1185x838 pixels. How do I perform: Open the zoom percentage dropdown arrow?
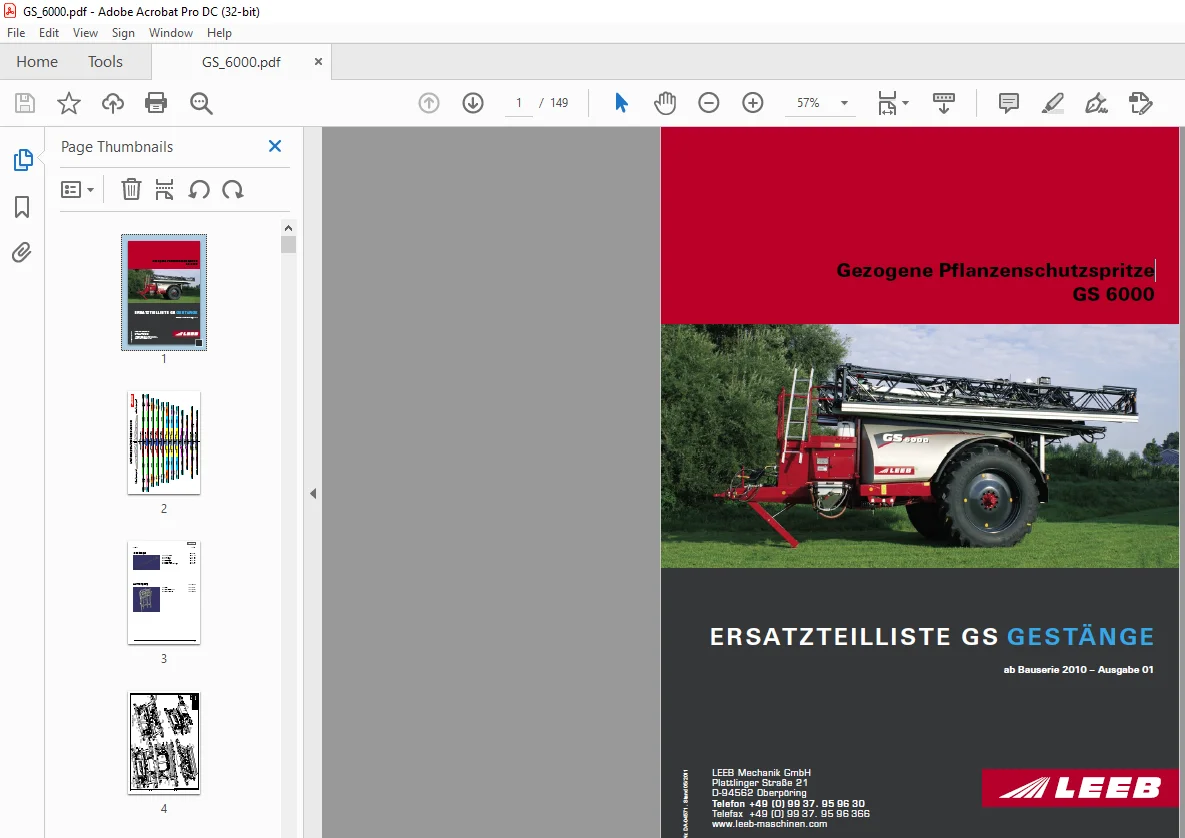(x=844, y=103)
